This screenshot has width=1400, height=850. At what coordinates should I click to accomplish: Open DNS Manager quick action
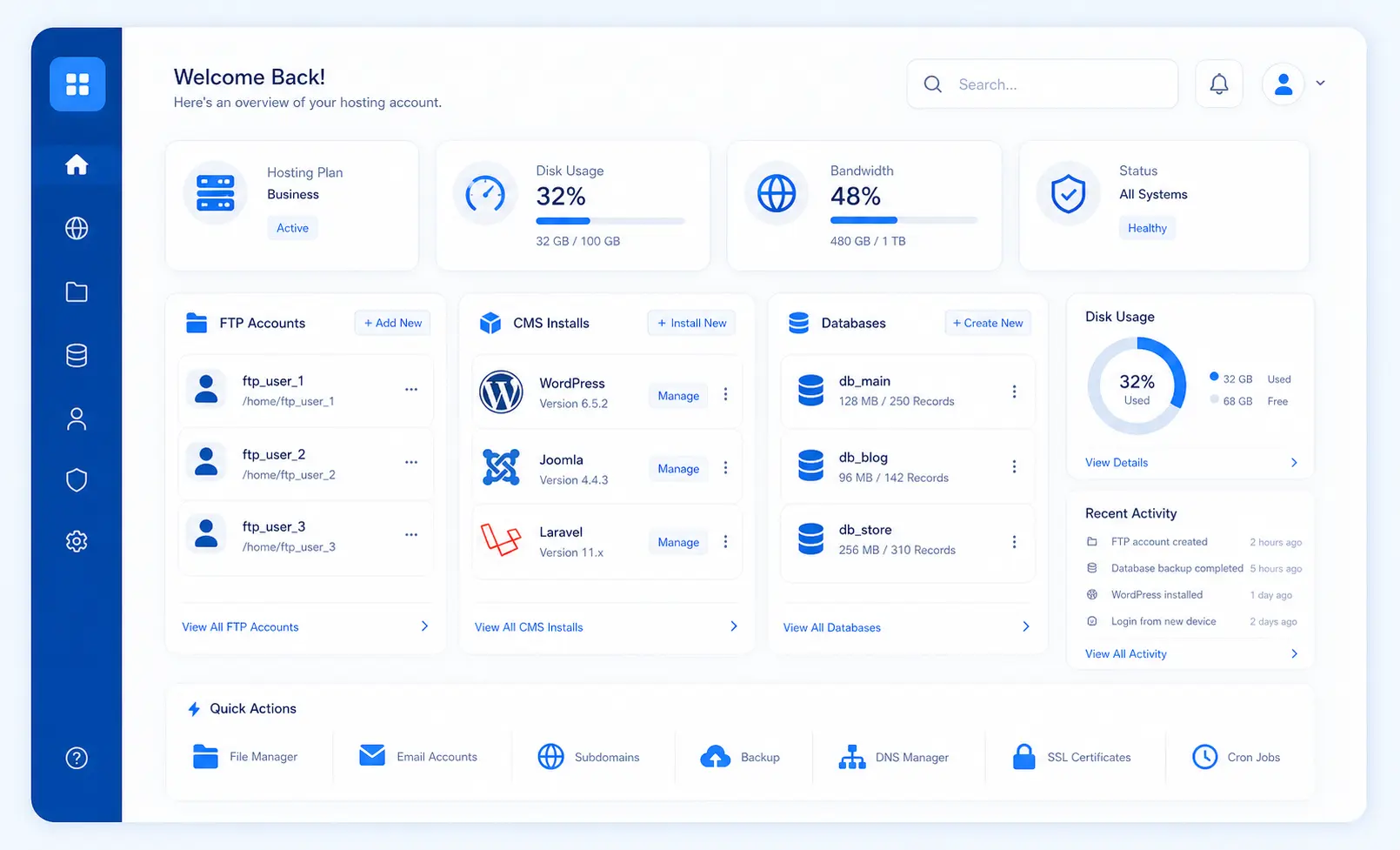pos(893,757)
